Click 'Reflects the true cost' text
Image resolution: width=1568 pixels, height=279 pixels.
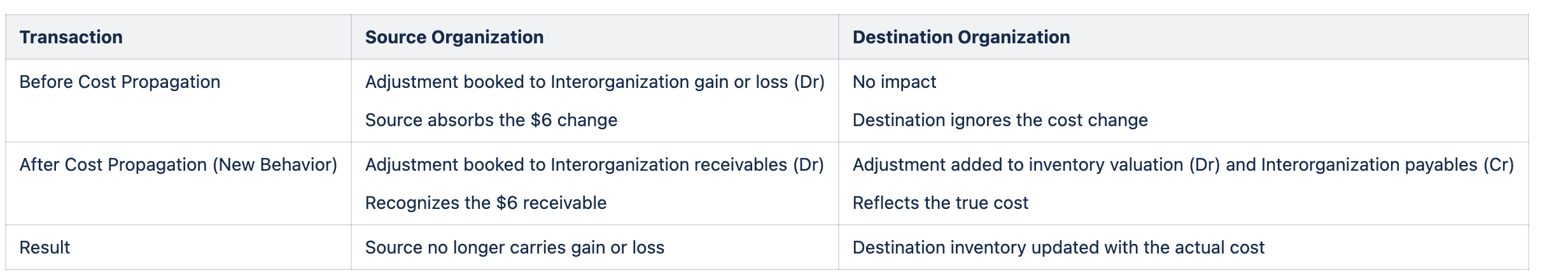[940, 203]
